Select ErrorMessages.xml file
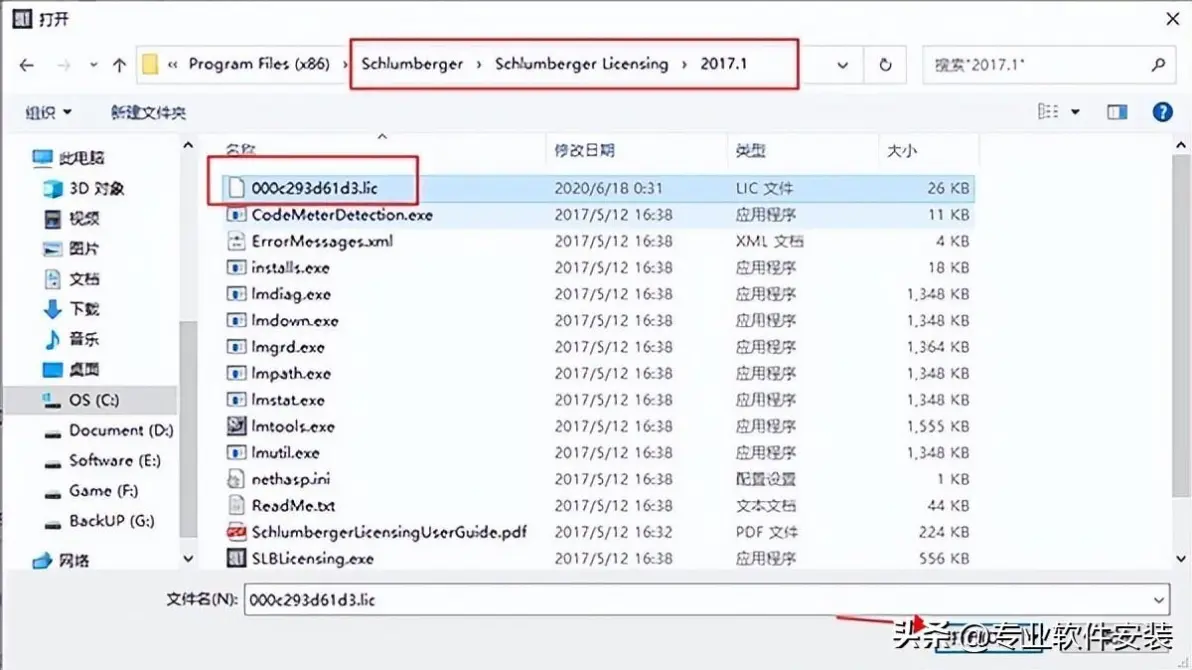Image resolution: width=1192 pixels, height=670 pixels. [598, 242]
